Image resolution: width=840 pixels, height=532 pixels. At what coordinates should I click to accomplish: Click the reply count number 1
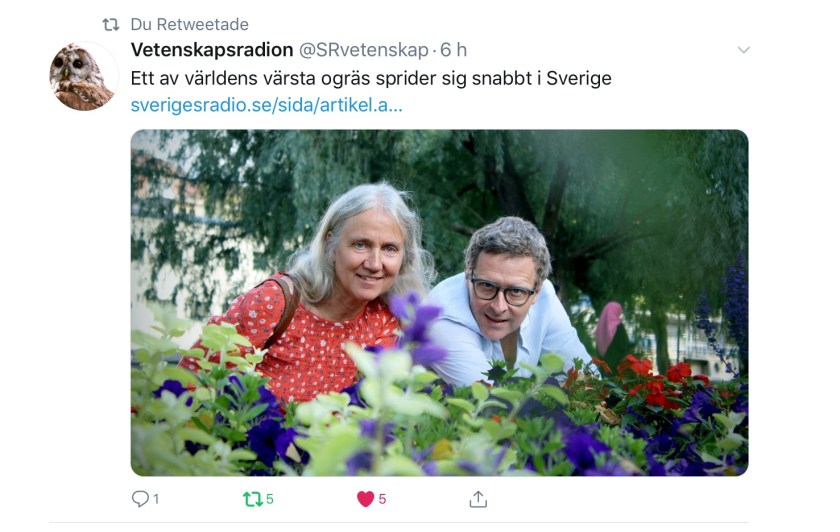(156, 499)
